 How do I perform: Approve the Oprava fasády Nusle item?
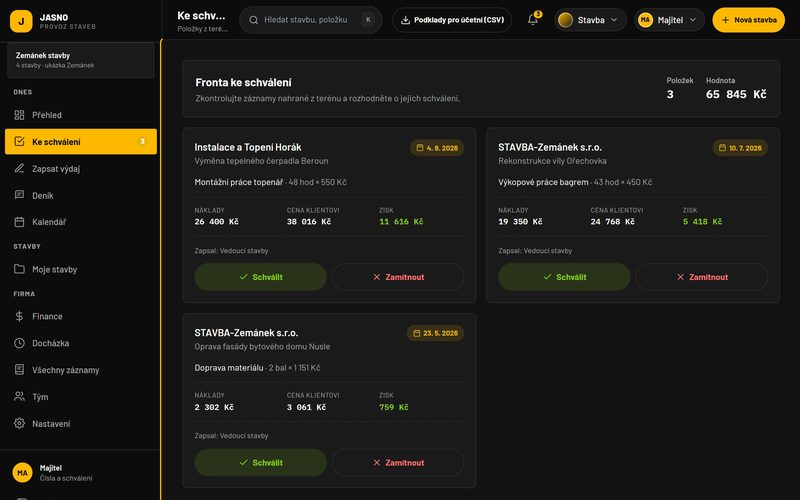[260, 462]
